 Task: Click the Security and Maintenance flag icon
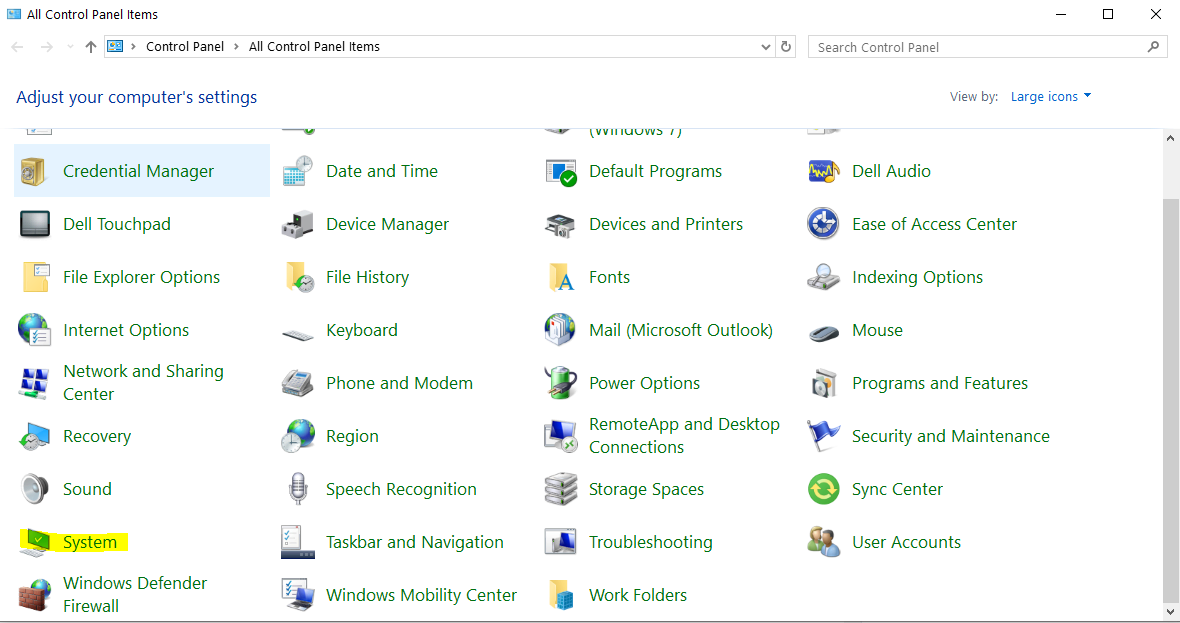click(x=822, y=435)
